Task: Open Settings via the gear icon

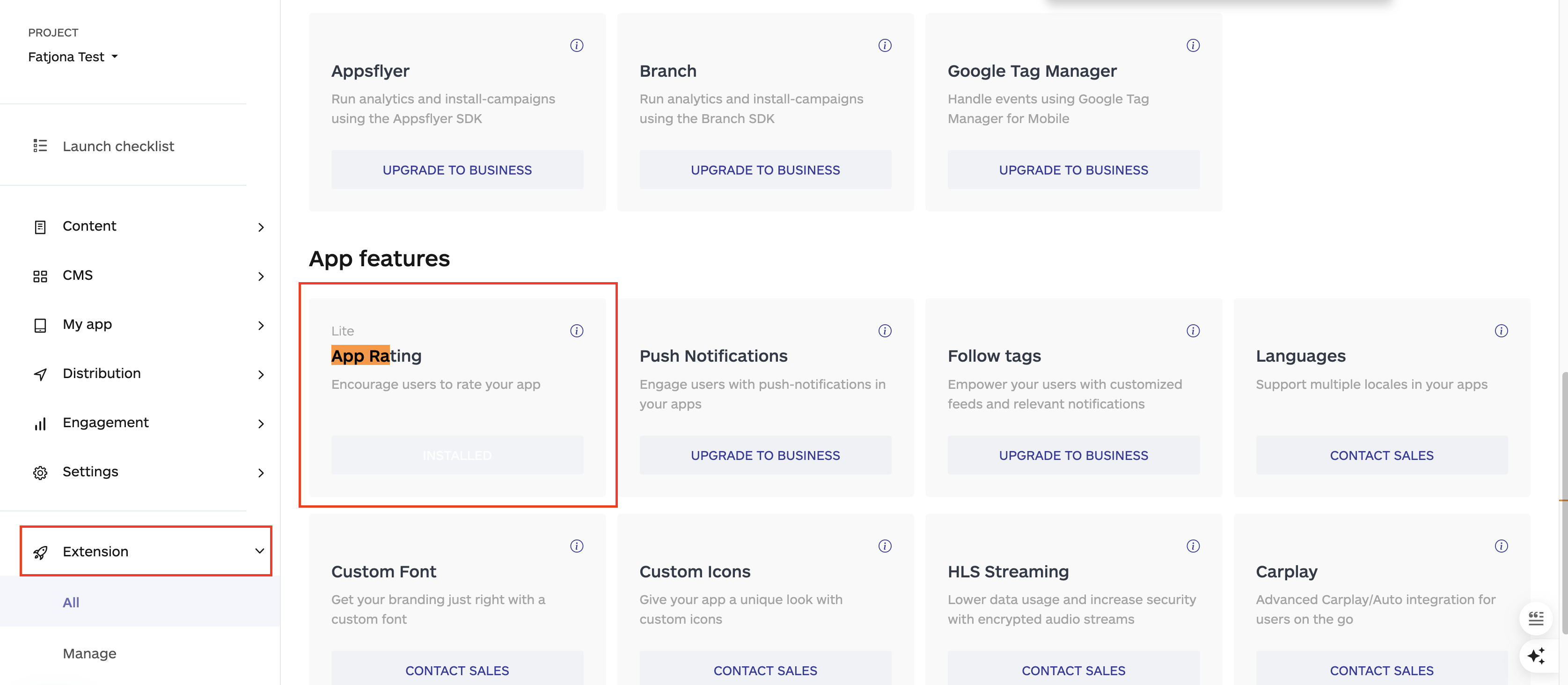Action: [x=40, y=472]
